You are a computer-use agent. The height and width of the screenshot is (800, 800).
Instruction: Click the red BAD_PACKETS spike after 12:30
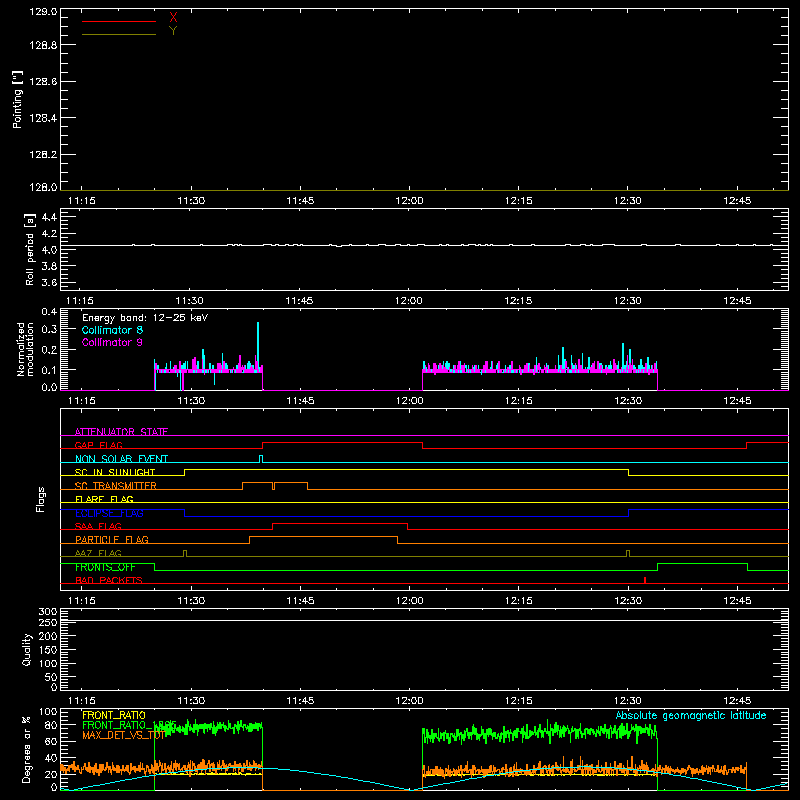(645, 580)
